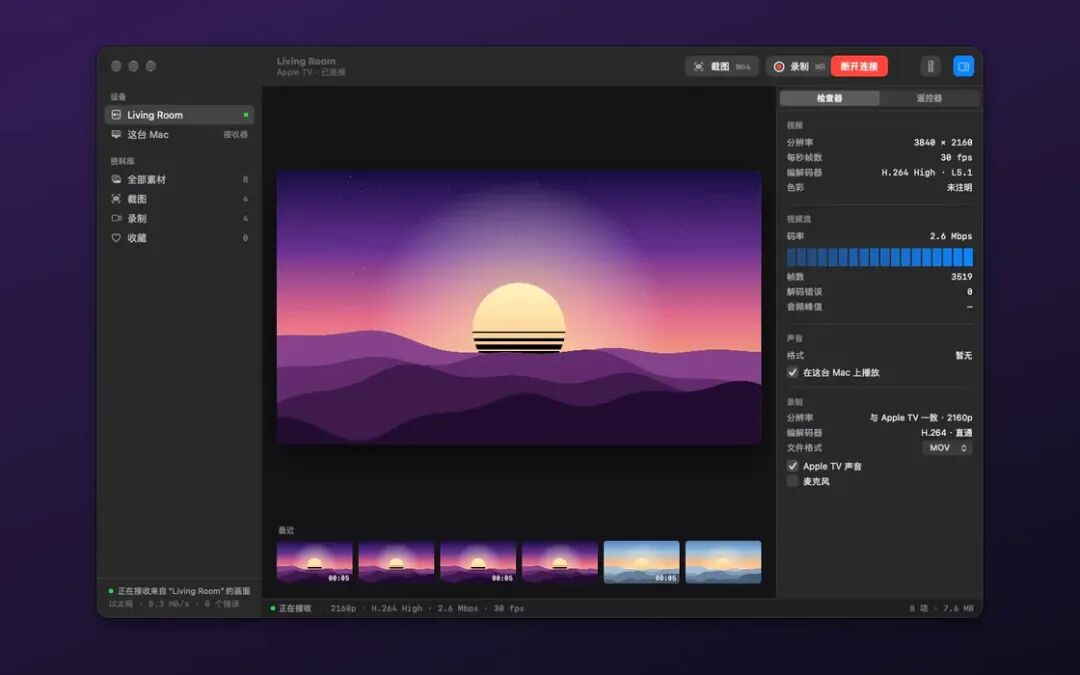Open the MOV file format dropdown

[947, 448]
